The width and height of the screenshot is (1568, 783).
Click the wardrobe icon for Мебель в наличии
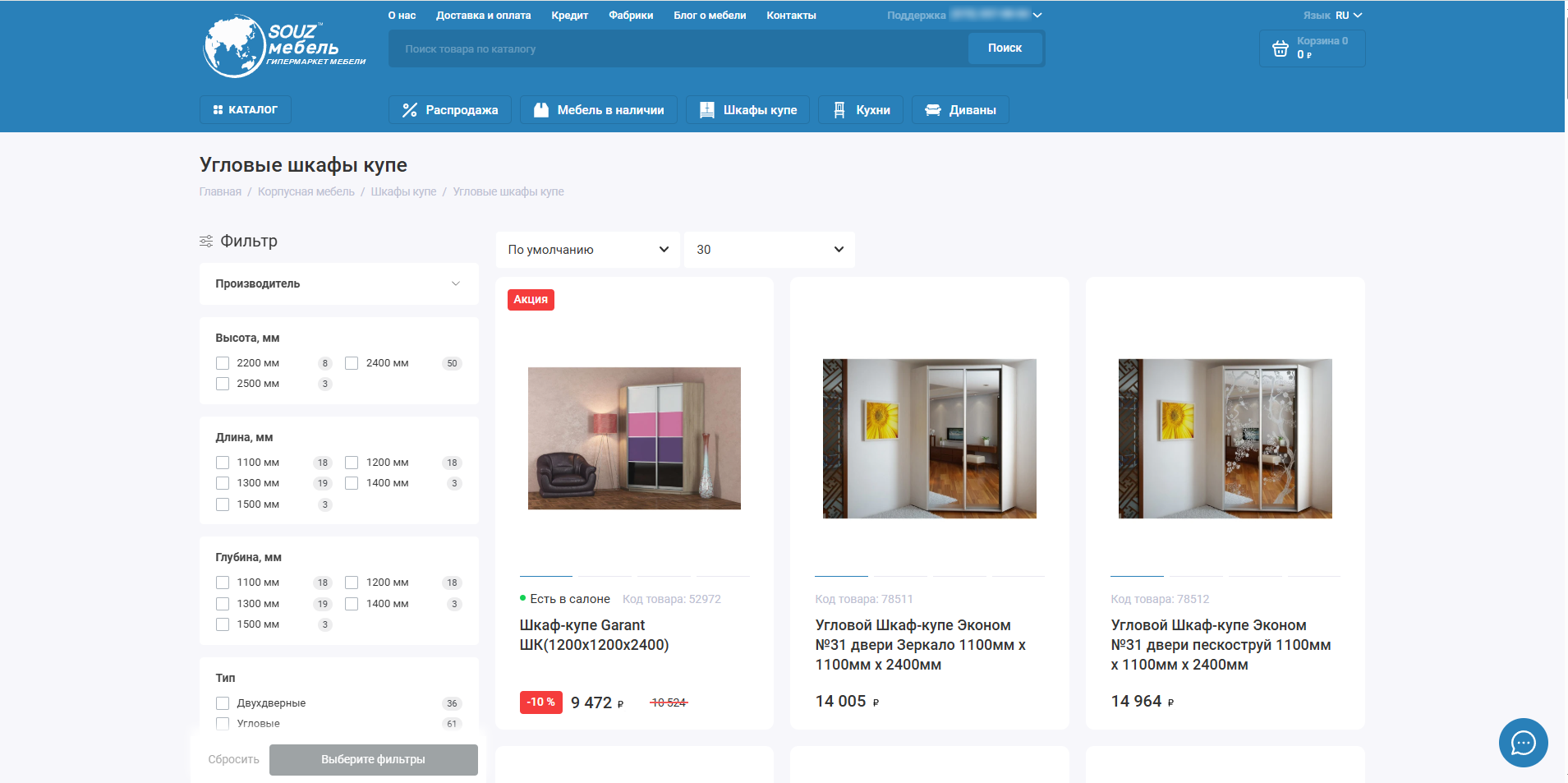click(x=540, y=110)
